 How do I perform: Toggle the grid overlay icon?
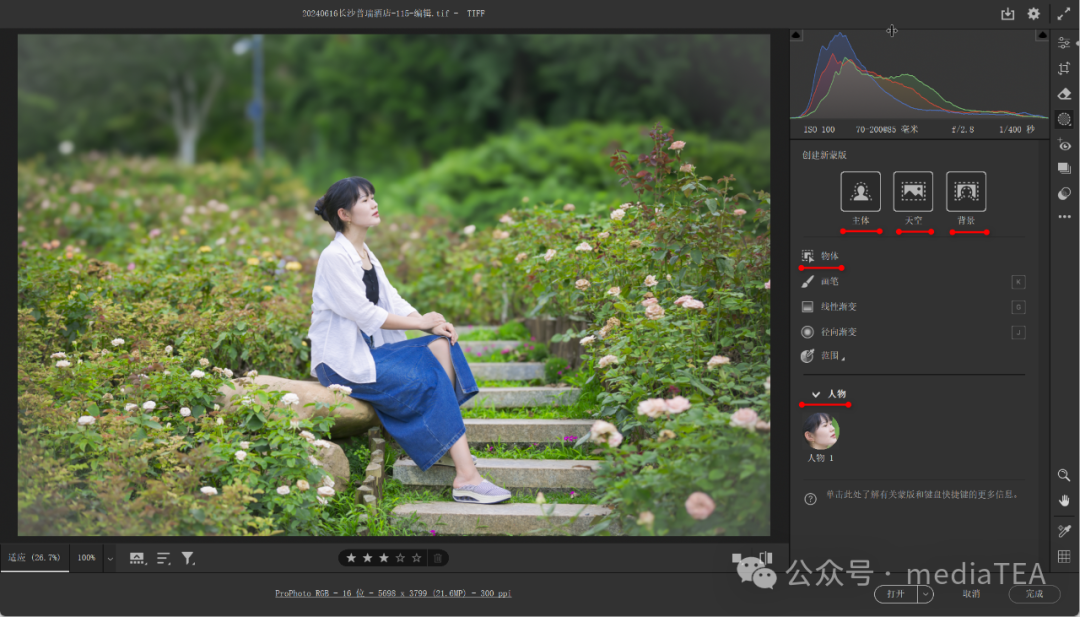pos(1064,556)
